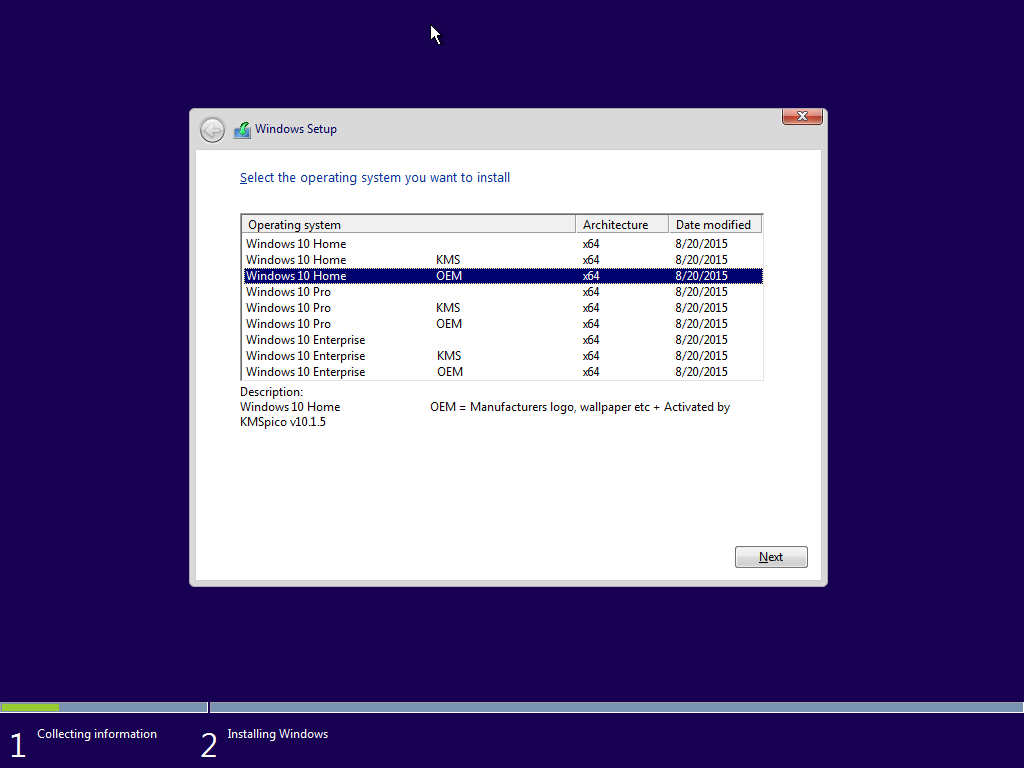Select Windows 10 Enterprise OEM row
This screenshot has width=1024, height=768.
(503, 372)
